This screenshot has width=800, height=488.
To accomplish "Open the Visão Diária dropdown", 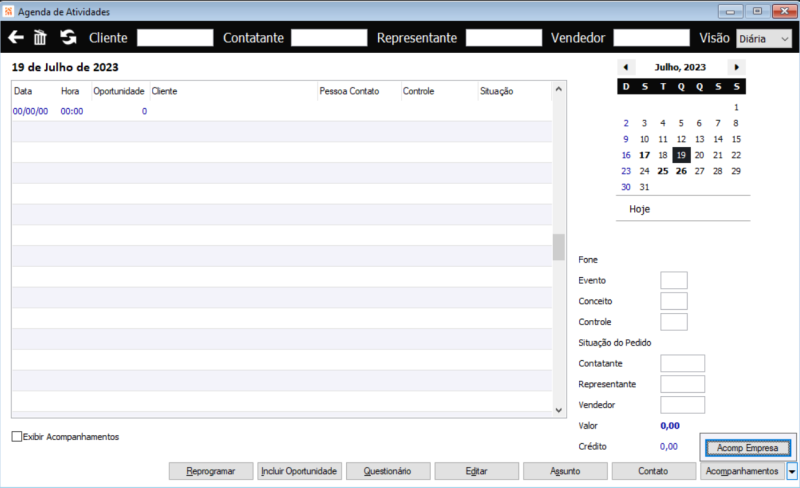I will click(x=764, y=38).
